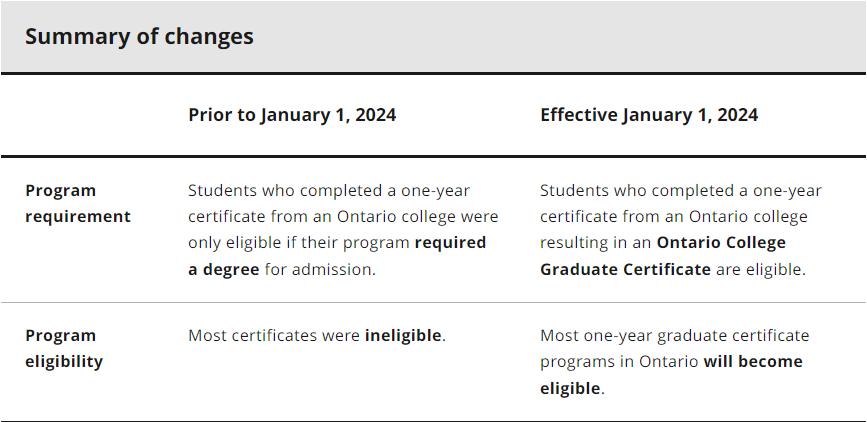Click 'programs in Ontario' text
This screenshot has width=867, height=422.
(619, 362)
